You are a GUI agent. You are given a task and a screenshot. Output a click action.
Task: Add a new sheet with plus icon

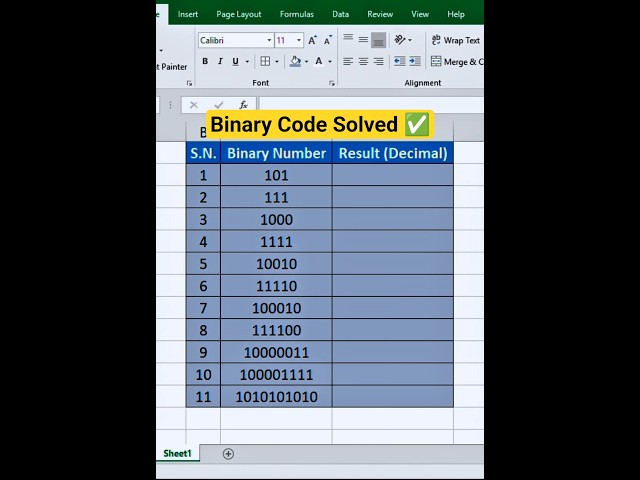(228, 454)
